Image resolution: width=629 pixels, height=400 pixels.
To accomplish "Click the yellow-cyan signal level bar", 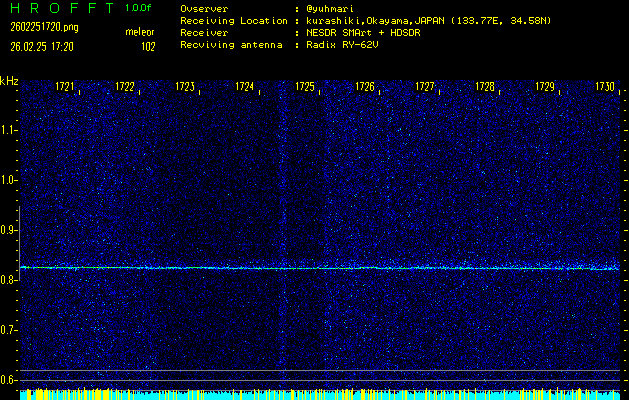I will pyautogui.click(x=320, y=395).
